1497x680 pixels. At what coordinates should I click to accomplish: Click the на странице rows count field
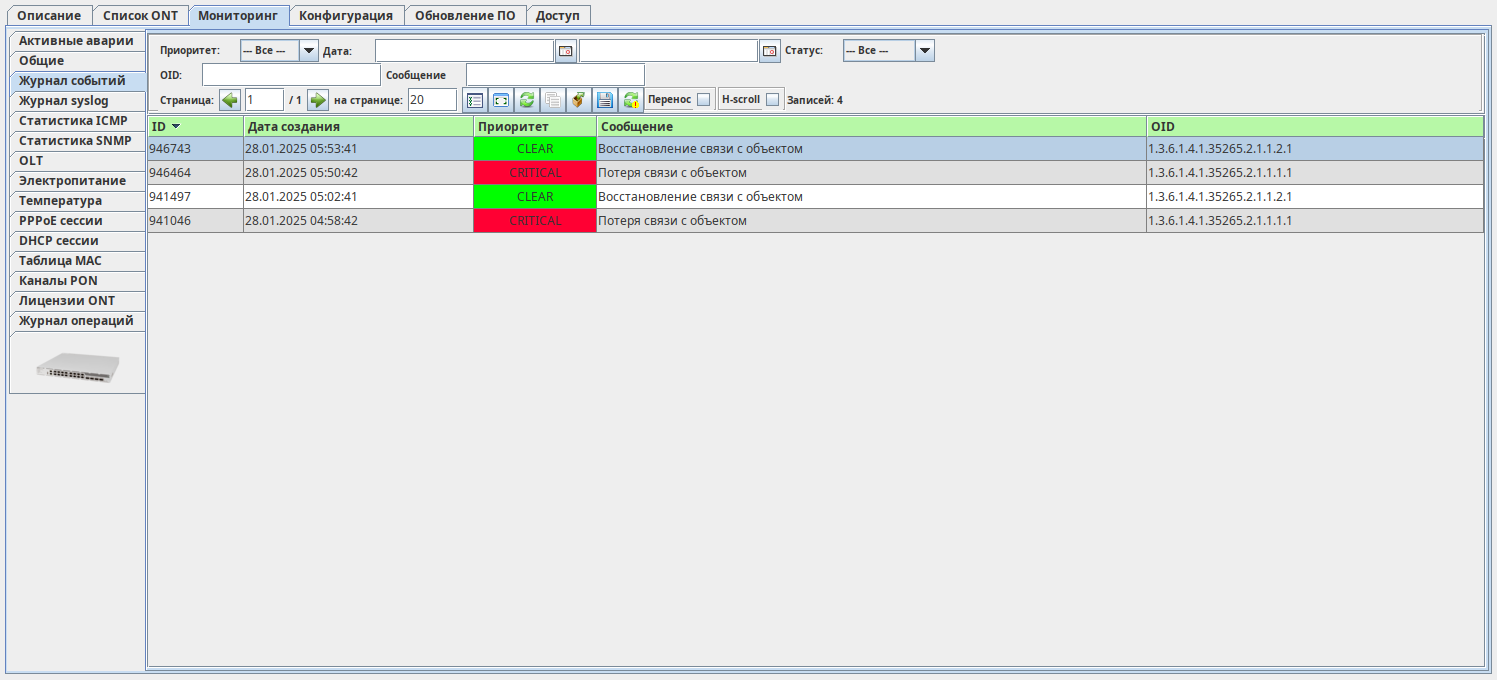432,100
